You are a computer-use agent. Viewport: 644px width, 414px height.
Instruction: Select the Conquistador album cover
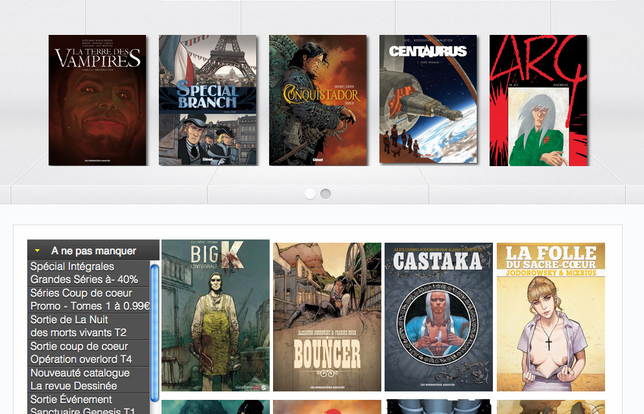pyautogui.click(x=318, y=100)
